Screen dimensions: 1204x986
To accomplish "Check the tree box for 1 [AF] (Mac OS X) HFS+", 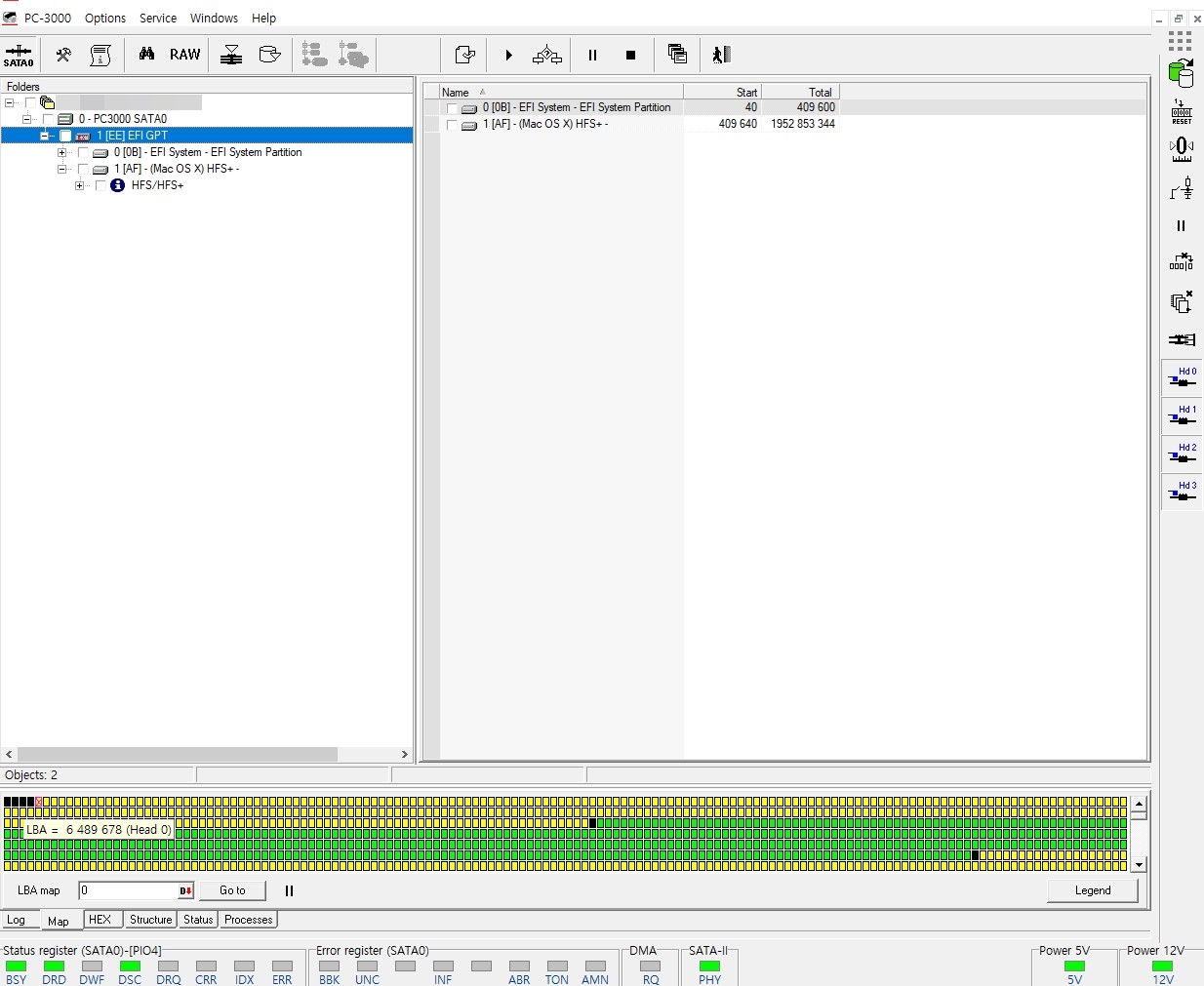I will 83,169.
